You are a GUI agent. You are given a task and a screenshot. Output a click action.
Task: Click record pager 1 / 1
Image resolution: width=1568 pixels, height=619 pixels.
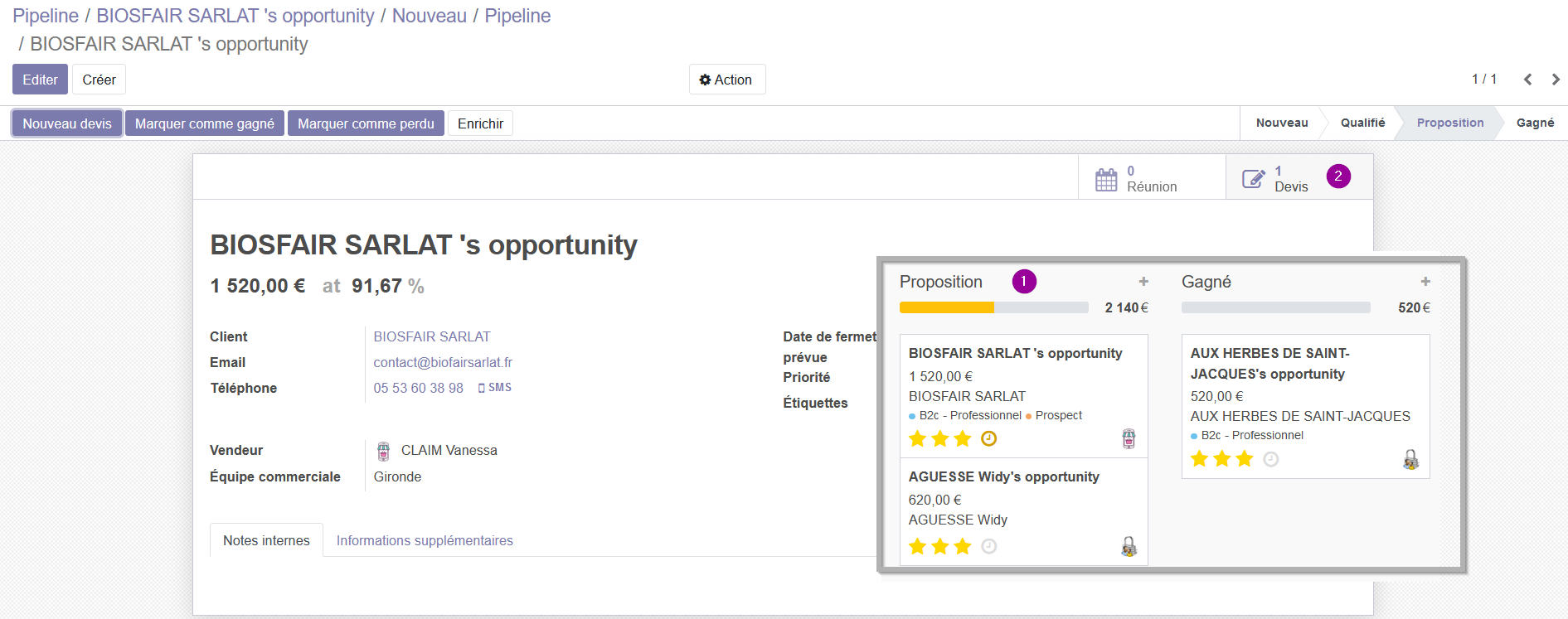point(1484,80)
